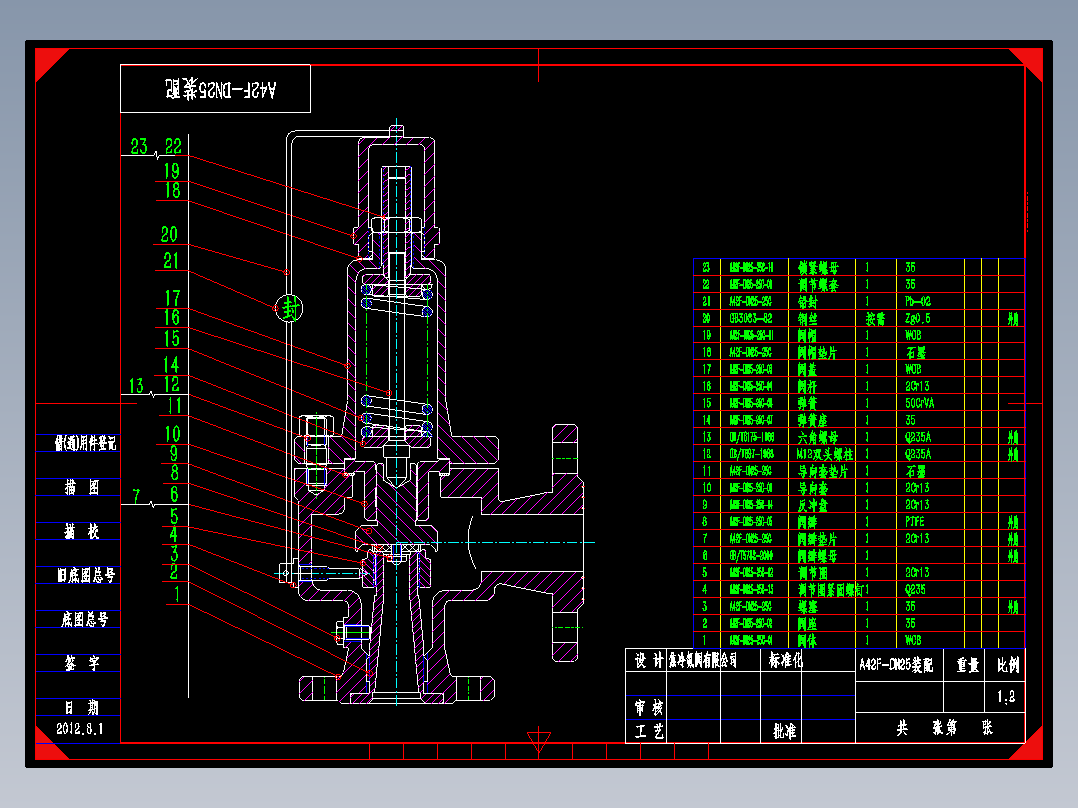Click callout number 14 label
The width and height of the screenshot is (1078, 808).
pyautogui.click(x=171, y=364)
